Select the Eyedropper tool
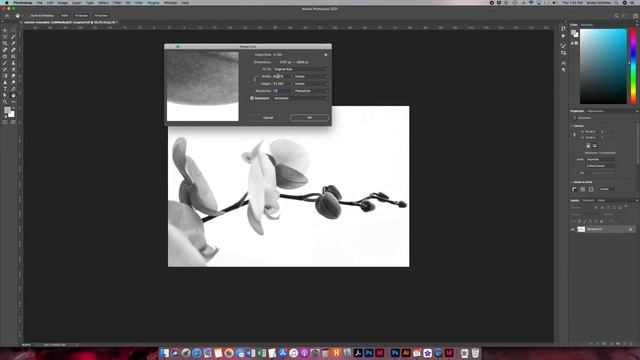The width and height of the screenshot is (640, 360). pyautogui.click(x=13, y=44)
